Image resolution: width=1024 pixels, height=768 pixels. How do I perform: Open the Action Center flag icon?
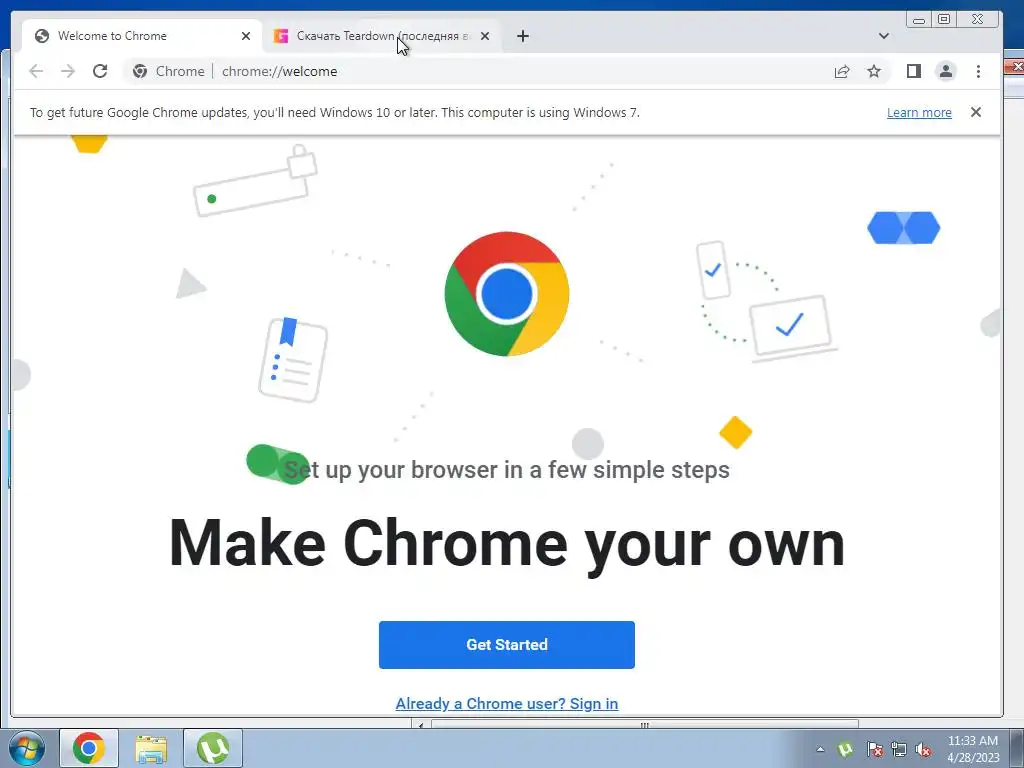pyautogui.click(x=874, y=749)
